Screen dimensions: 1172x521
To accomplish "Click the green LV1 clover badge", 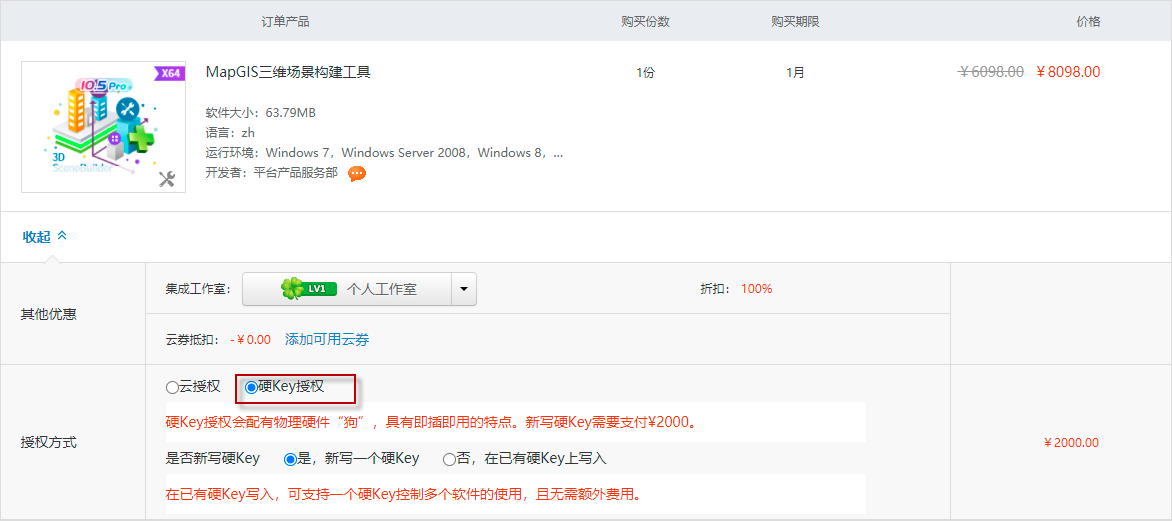I will click(309, 289).
